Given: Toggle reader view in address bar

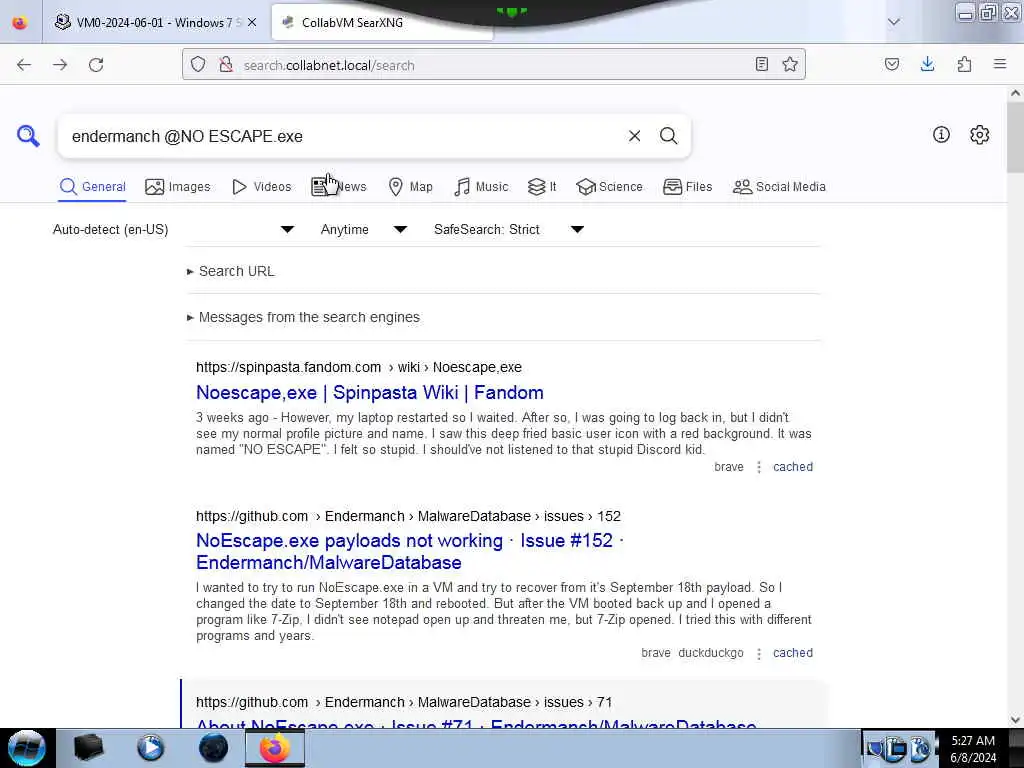Looking at the screenshot, I should pyautogui.click(x=761, y=64).
